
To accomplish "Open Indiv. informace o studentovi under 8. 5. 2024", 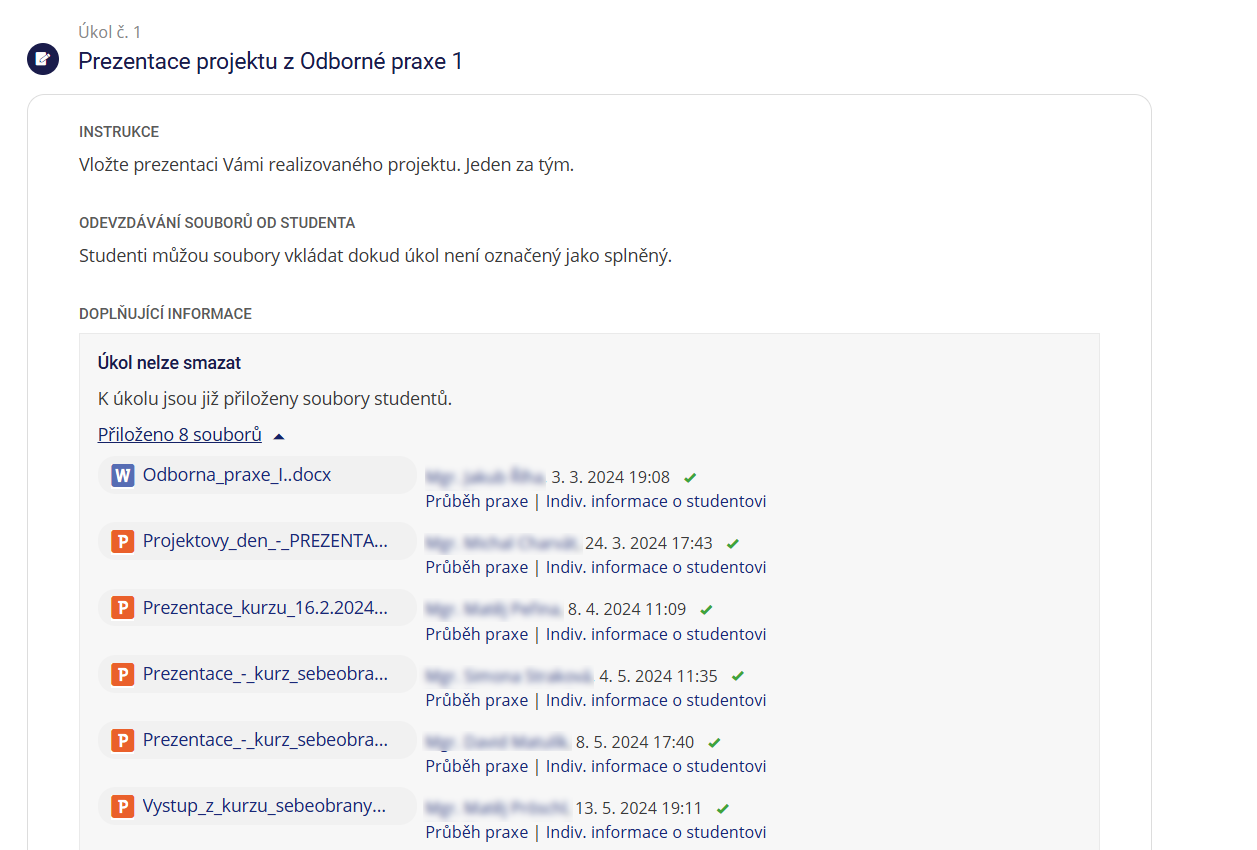I will [656, 766].
